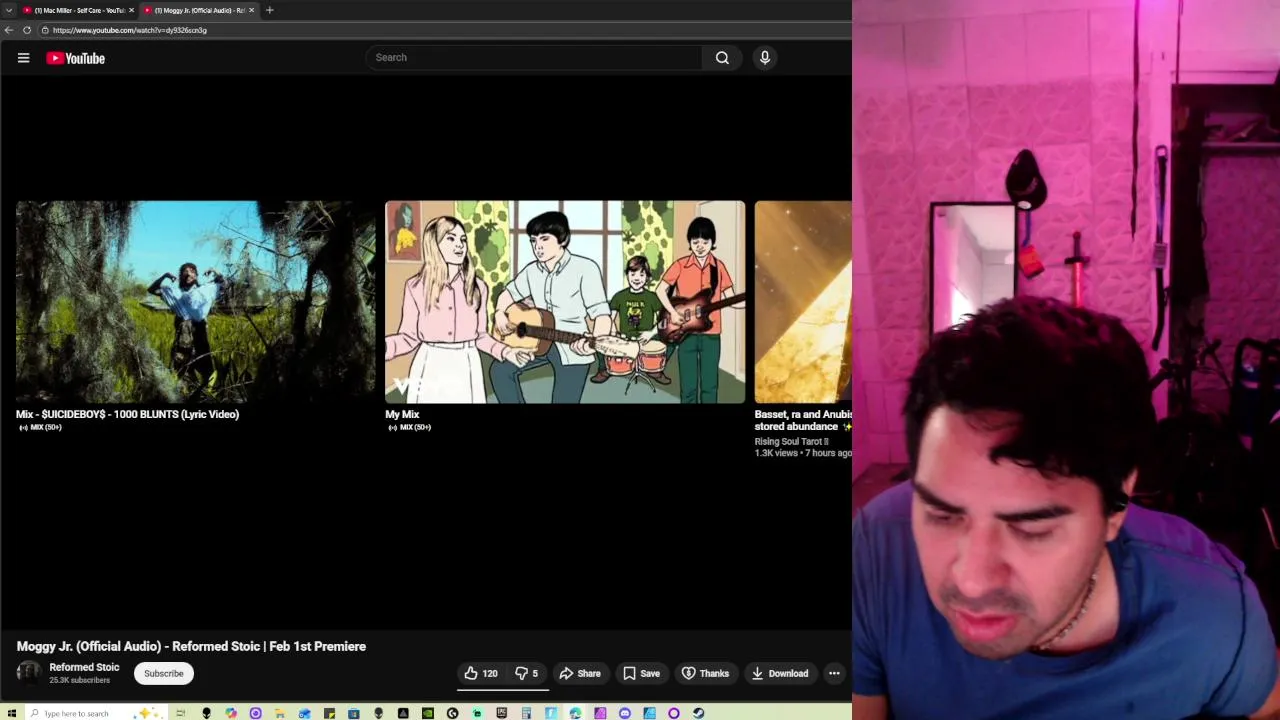Screen dimensions: 1280x720
Task: Open Discord from the taskbar
Action: click(x=625, y=713)
